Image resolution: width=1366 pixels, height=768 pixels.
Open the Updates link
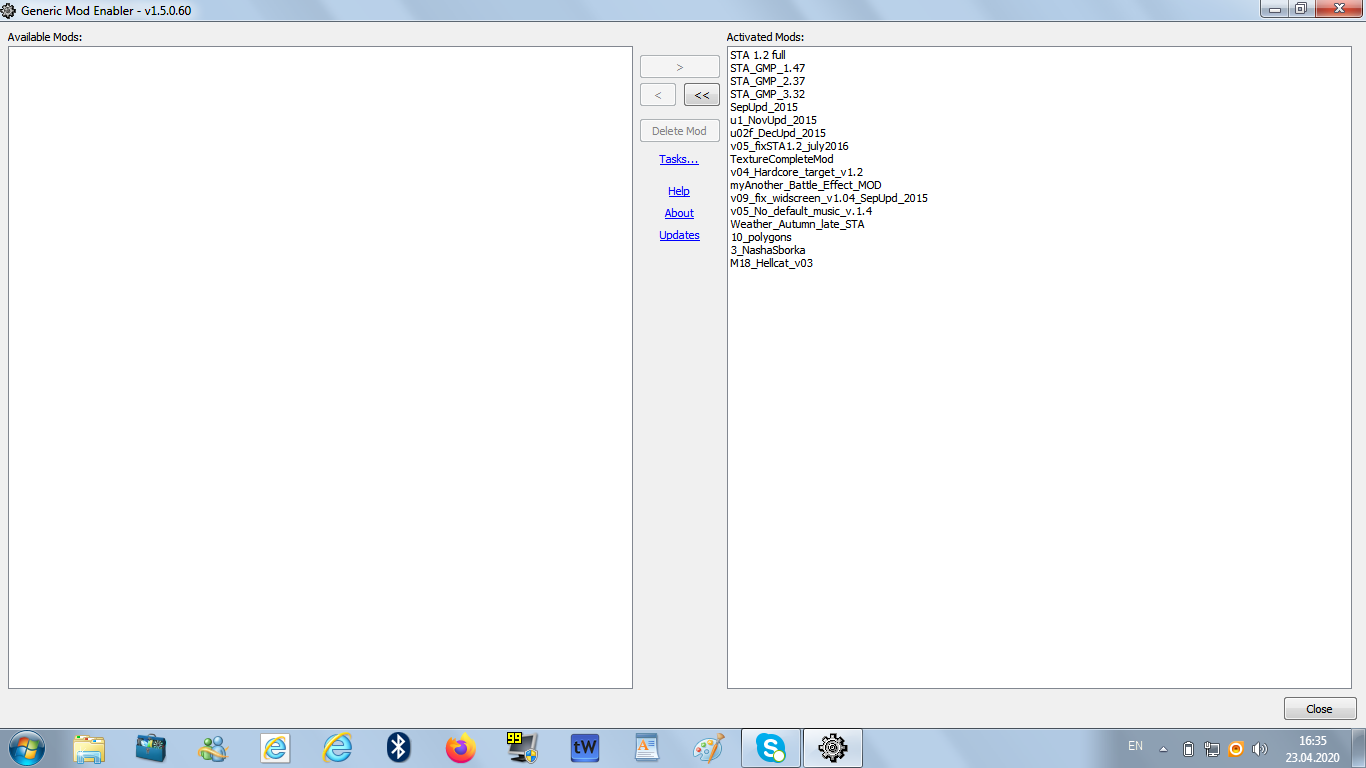click(679, 235)
